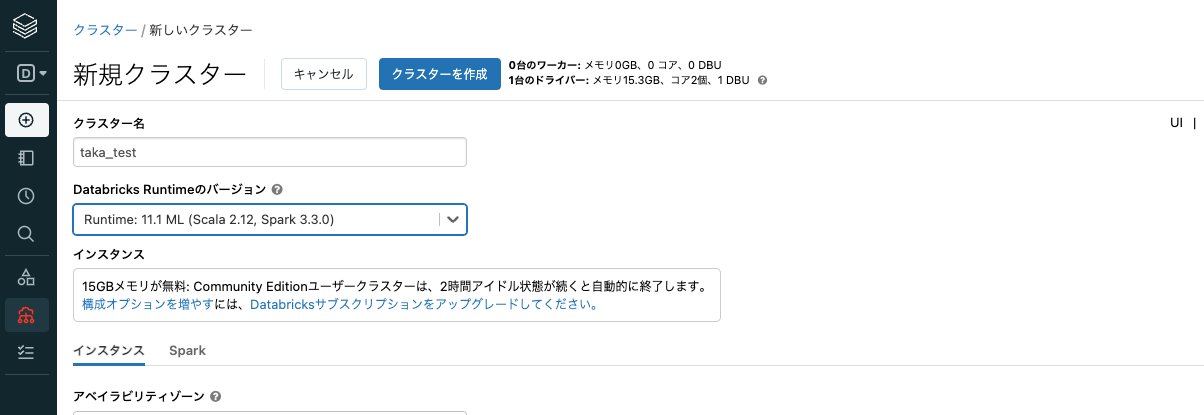
Task: Open the Workflows jobs checklist icon
Action: click(27, 352)
